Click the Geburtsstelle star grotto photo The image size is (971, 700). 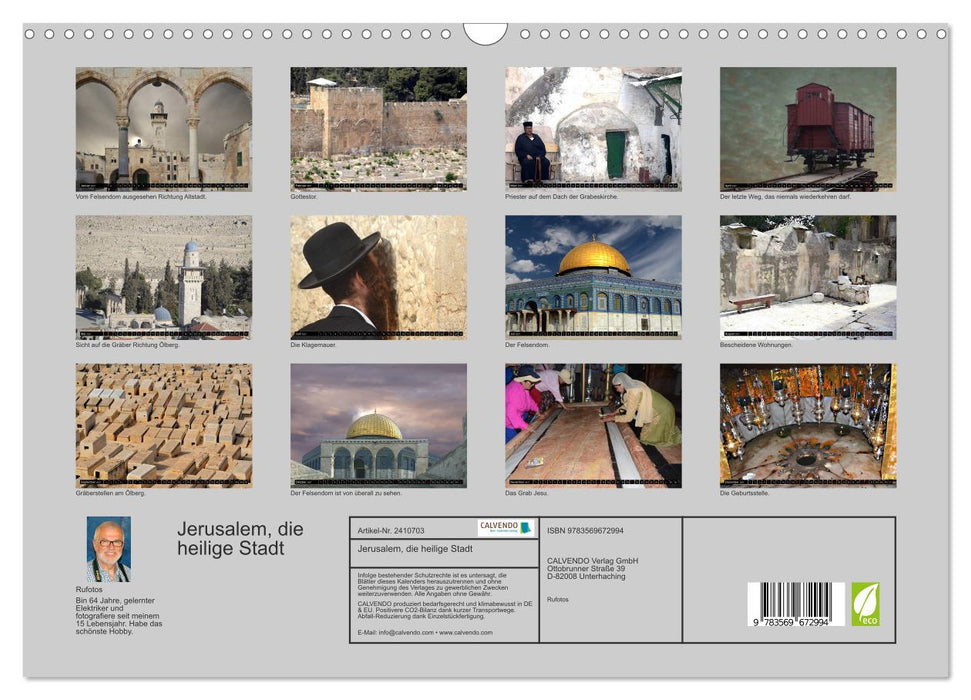pyautogui.click(x=808, y=426)
